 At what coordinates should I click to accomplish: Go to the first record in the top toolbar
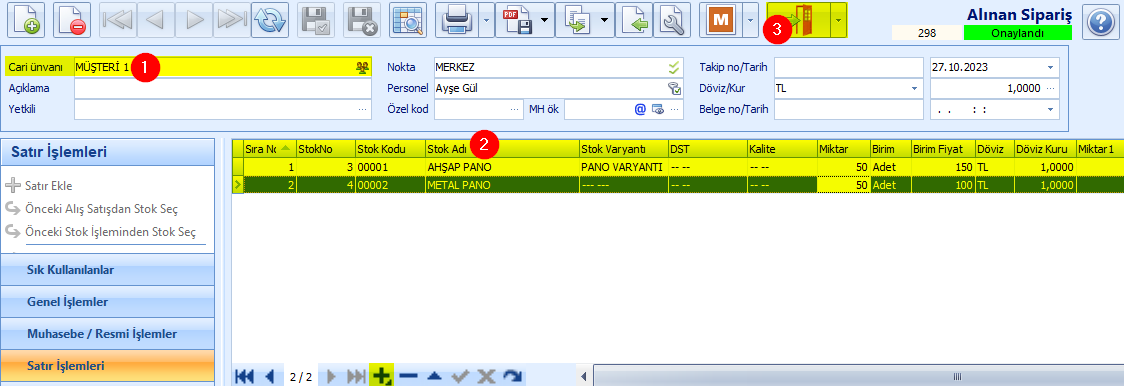coord(118,21)
